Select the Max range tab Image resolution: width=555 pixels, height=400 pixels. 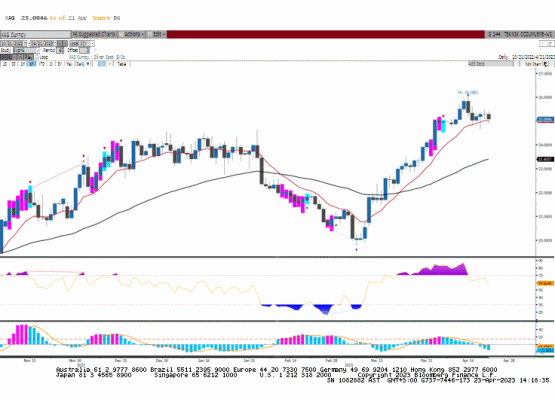click(69, 64)
